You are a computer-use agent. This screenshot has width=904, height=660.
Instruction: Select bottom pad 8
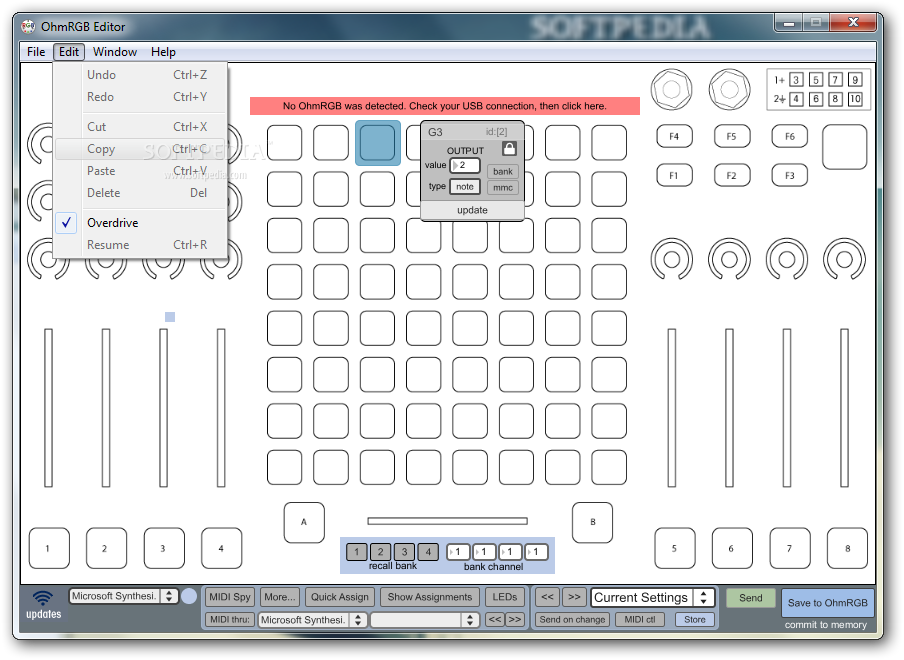[847, 548]
